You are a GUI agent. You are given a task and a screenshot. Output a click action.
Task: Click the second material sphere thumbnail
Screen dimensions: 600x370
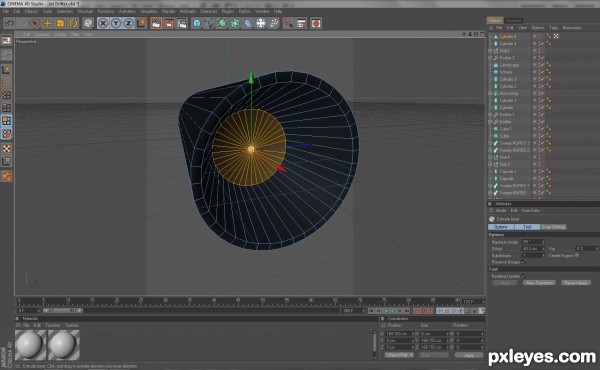point(64,345)
